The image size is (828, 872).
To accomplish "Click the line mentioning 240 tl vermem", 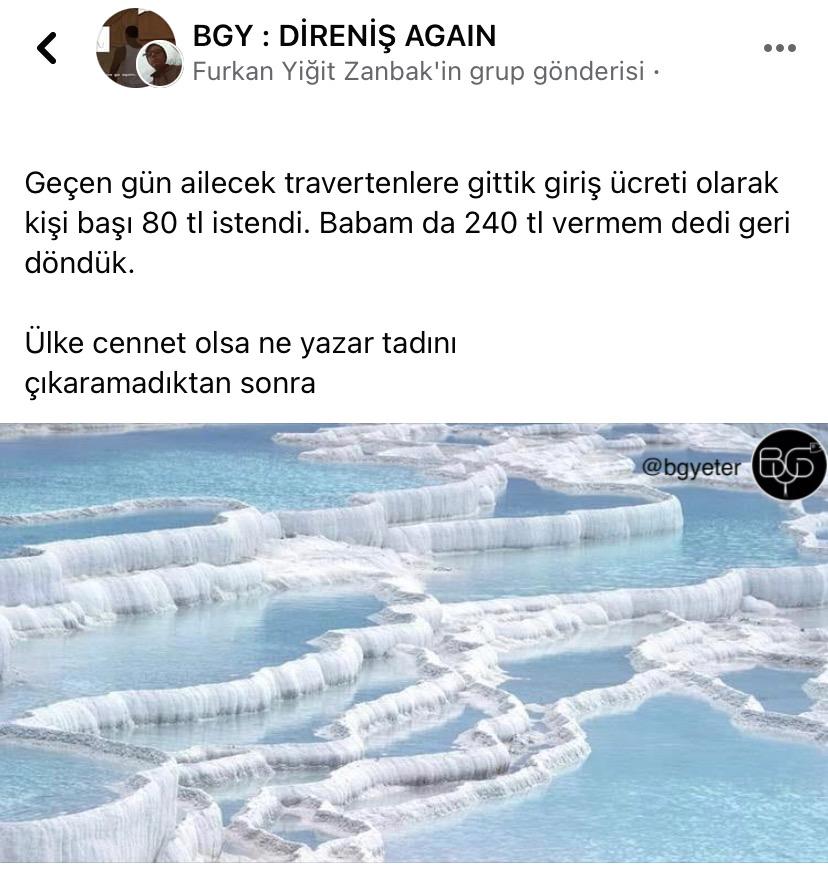I will click(x=408, y=223).
